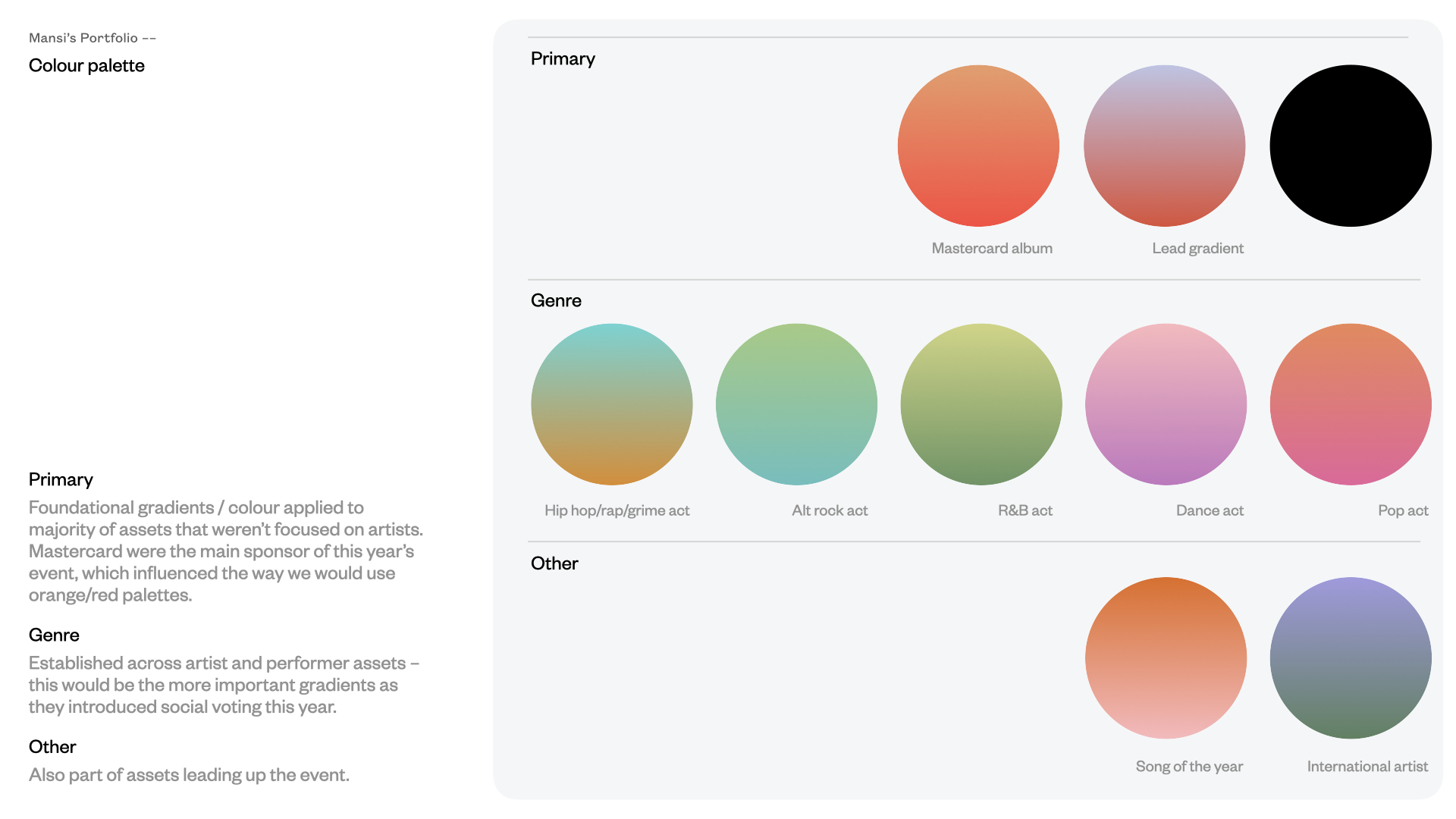Click the paragraph mentioning Mastercard as main sponsor
The image size is (1456, 819).
(x=225, y=551)
